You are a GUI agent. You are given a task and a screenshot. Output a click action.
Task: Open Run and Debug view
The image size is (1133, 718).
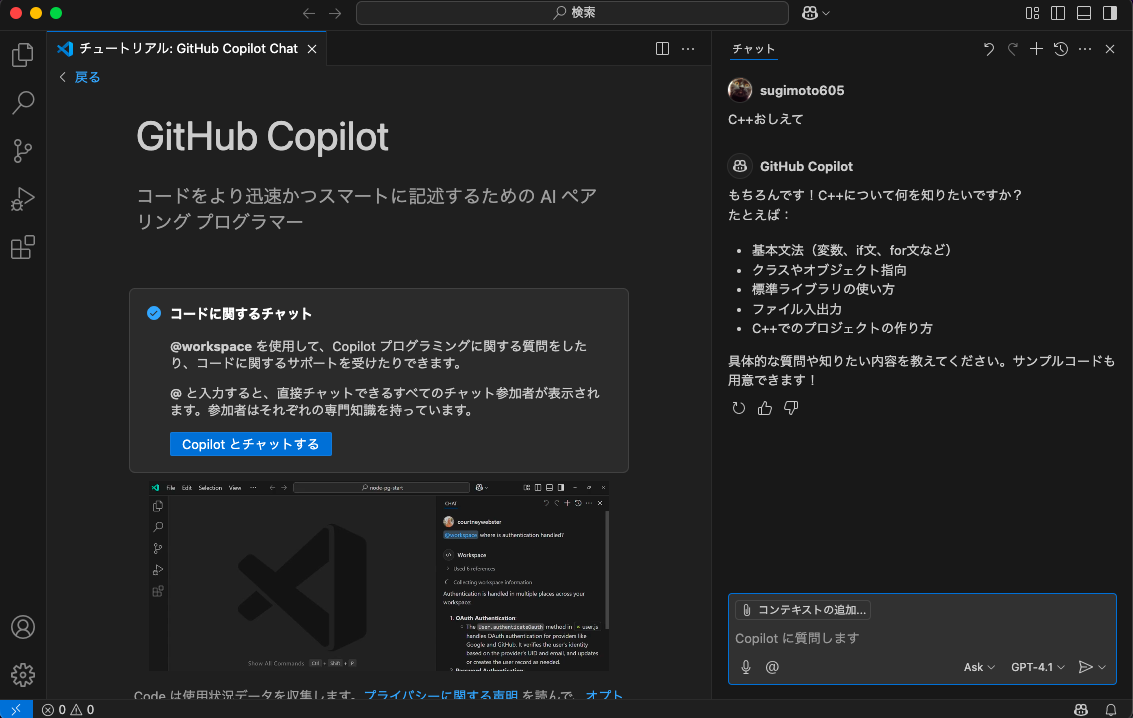pyautogui.click(x=22, y=199)
